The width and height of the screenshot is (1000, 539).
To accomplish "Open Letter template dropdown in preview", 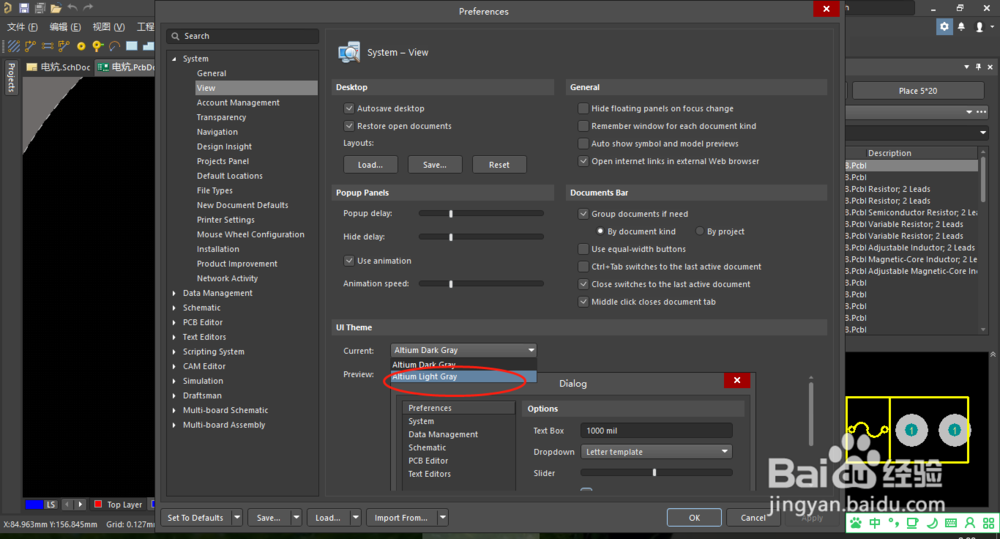I will point(656,452).
